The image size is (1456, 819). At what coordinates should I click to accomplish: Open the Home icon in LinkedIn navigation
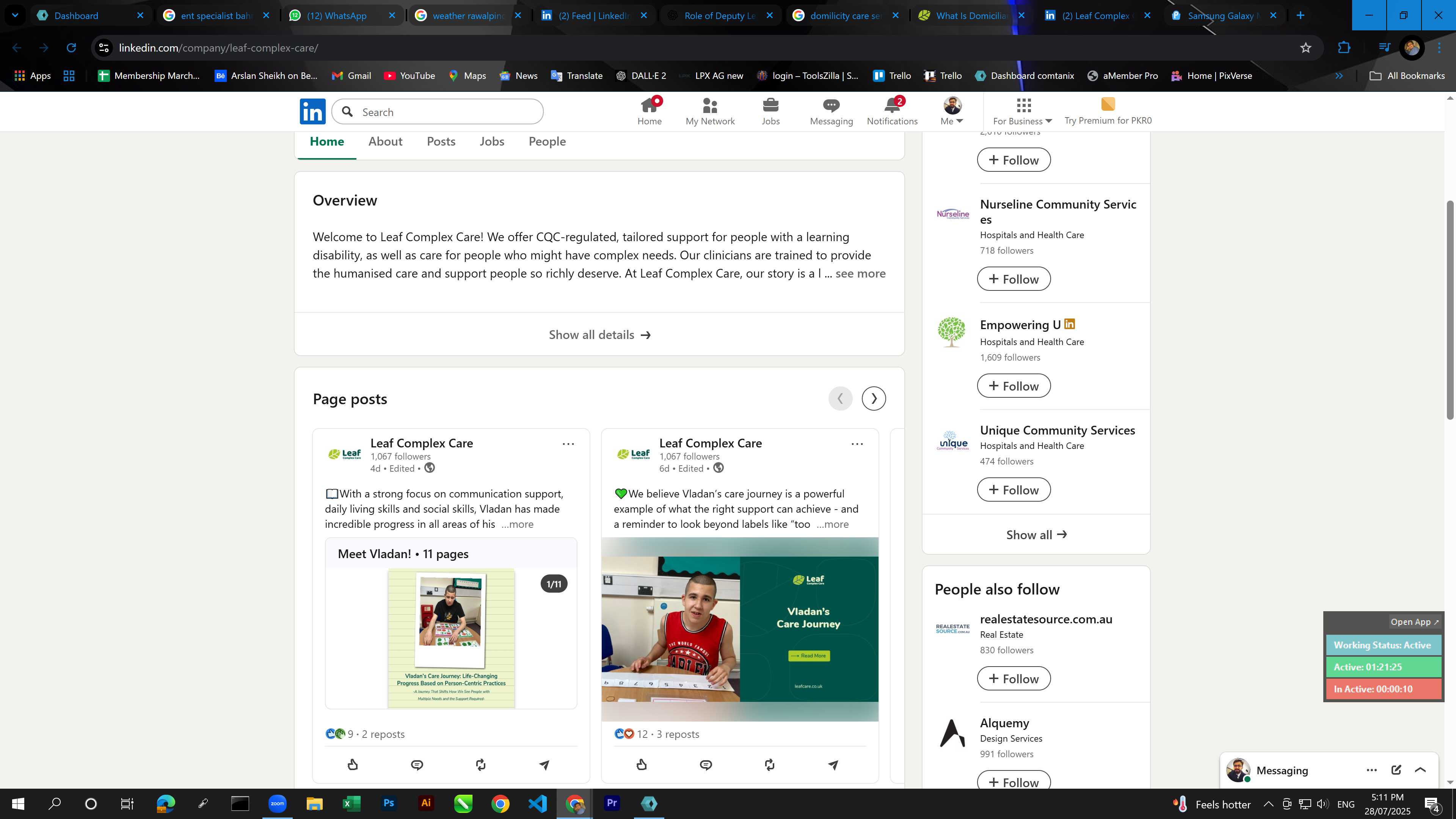[650, 111]
